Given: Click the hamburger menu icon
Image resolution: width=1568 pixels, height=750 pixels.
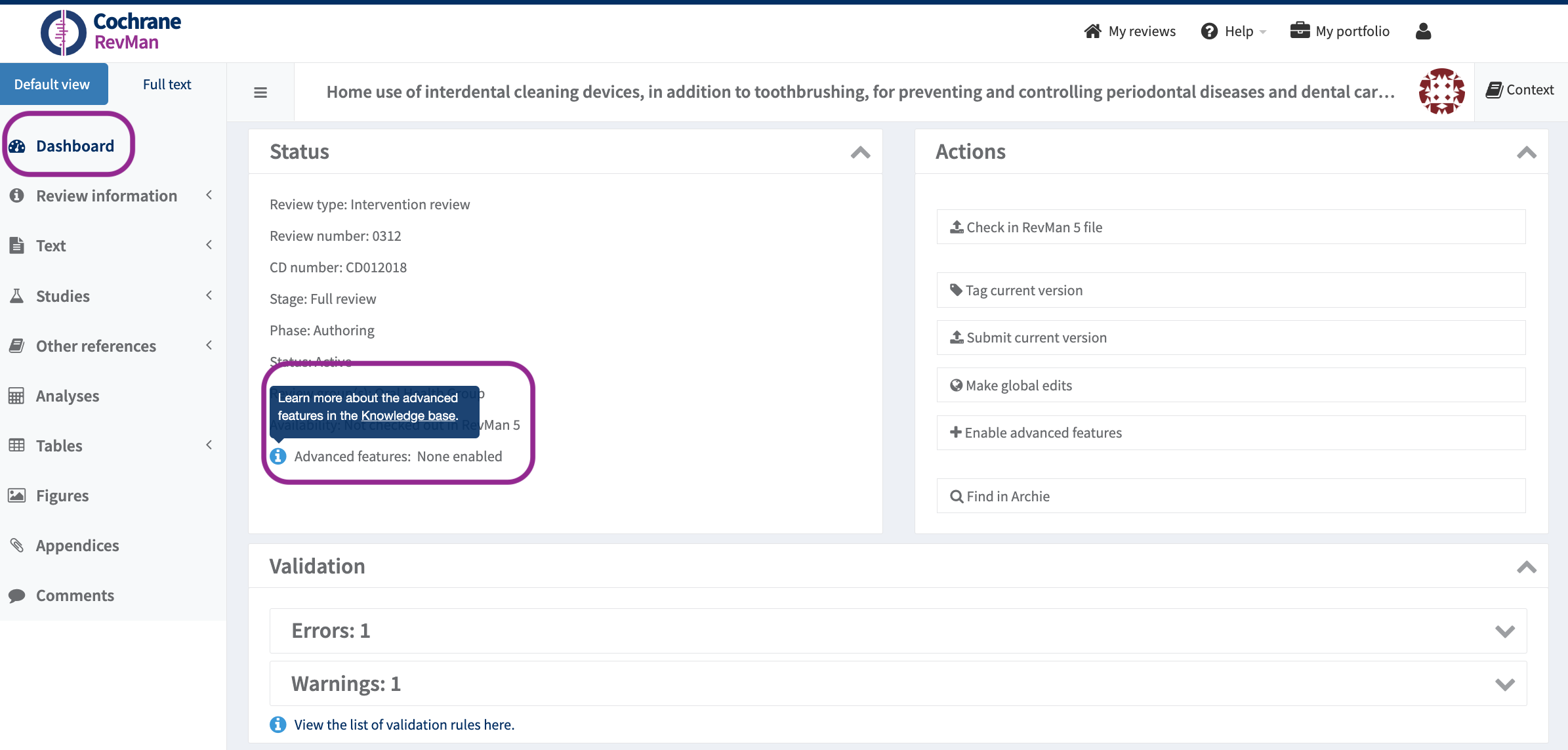Looking at the screenshot, I should tap(260, 93).
